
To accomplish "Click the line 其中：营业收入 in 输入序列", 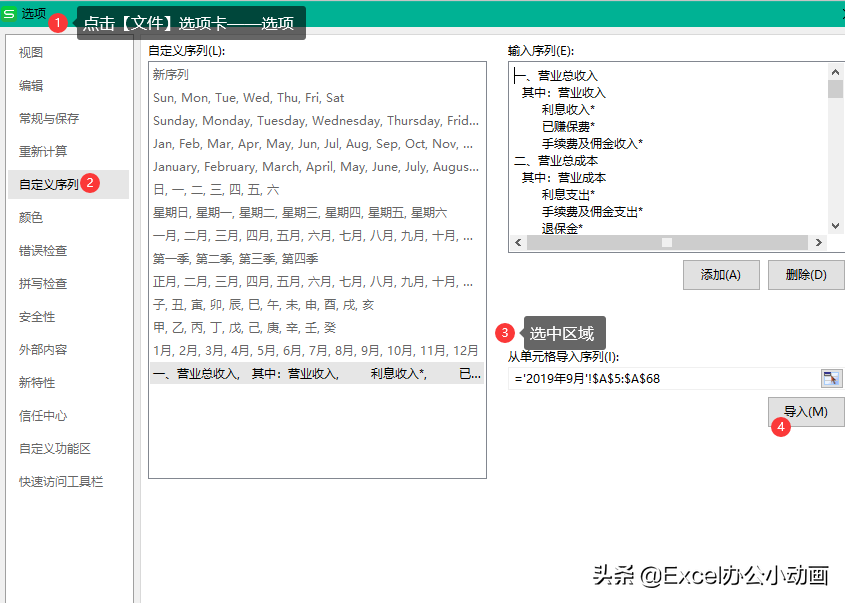I will tap(564, 93).
